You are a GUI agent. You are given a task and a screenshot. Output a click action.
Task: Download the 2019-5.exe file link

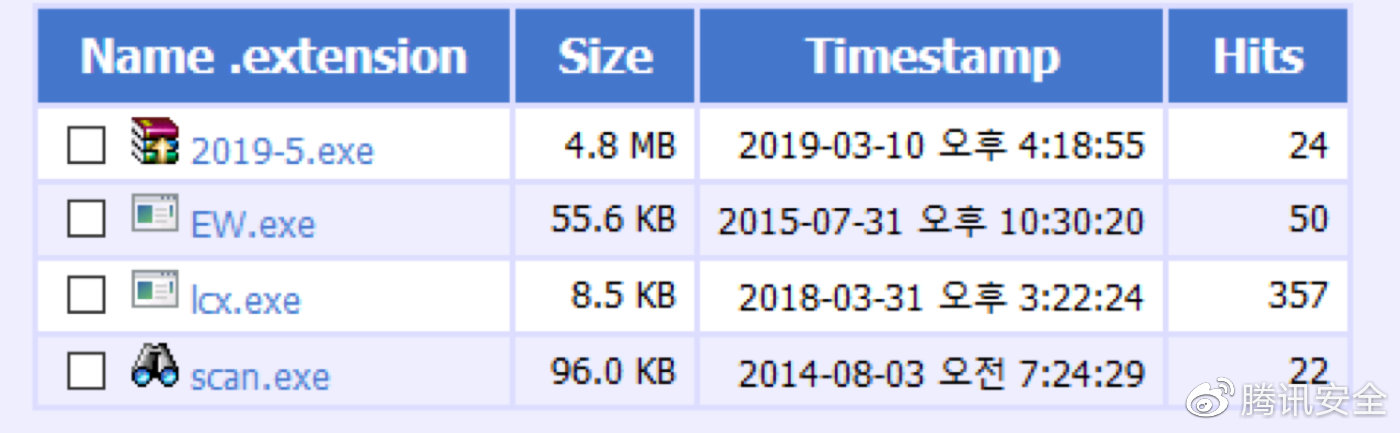click(282, 151)
